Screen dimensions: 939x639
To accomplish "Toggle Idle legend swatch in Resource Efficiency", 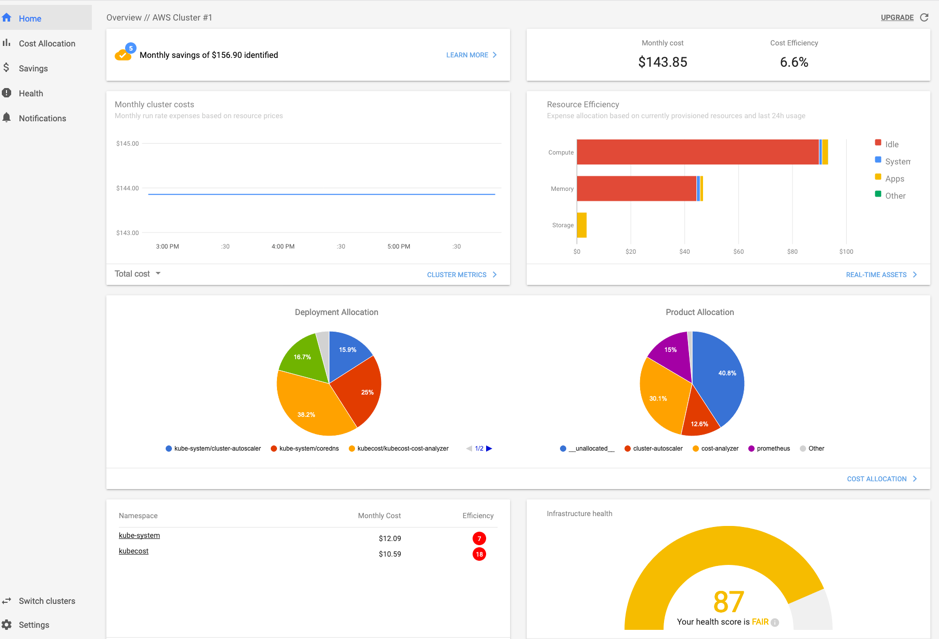I will point(878,143).
